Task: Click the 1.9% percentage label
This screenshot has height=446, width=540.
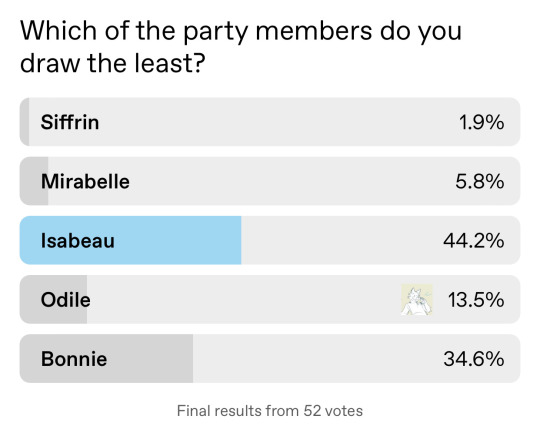Action: pos(481,122)
